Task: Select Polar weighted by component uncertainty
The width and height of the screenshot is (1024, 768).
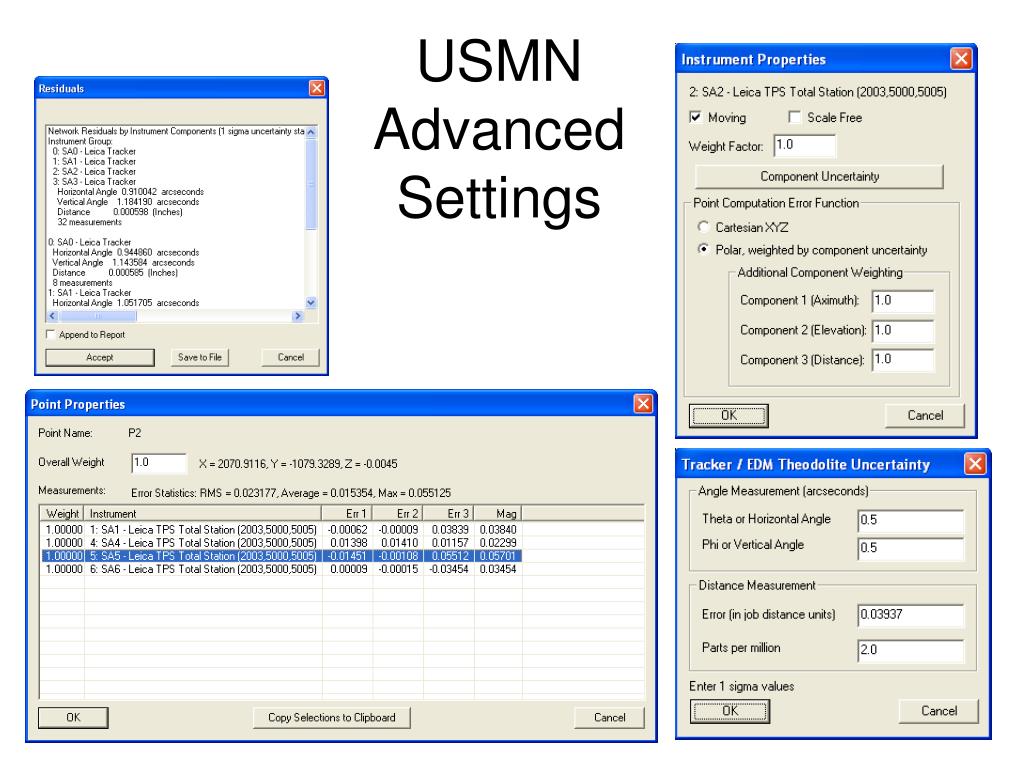Action: tap(703, 249)
